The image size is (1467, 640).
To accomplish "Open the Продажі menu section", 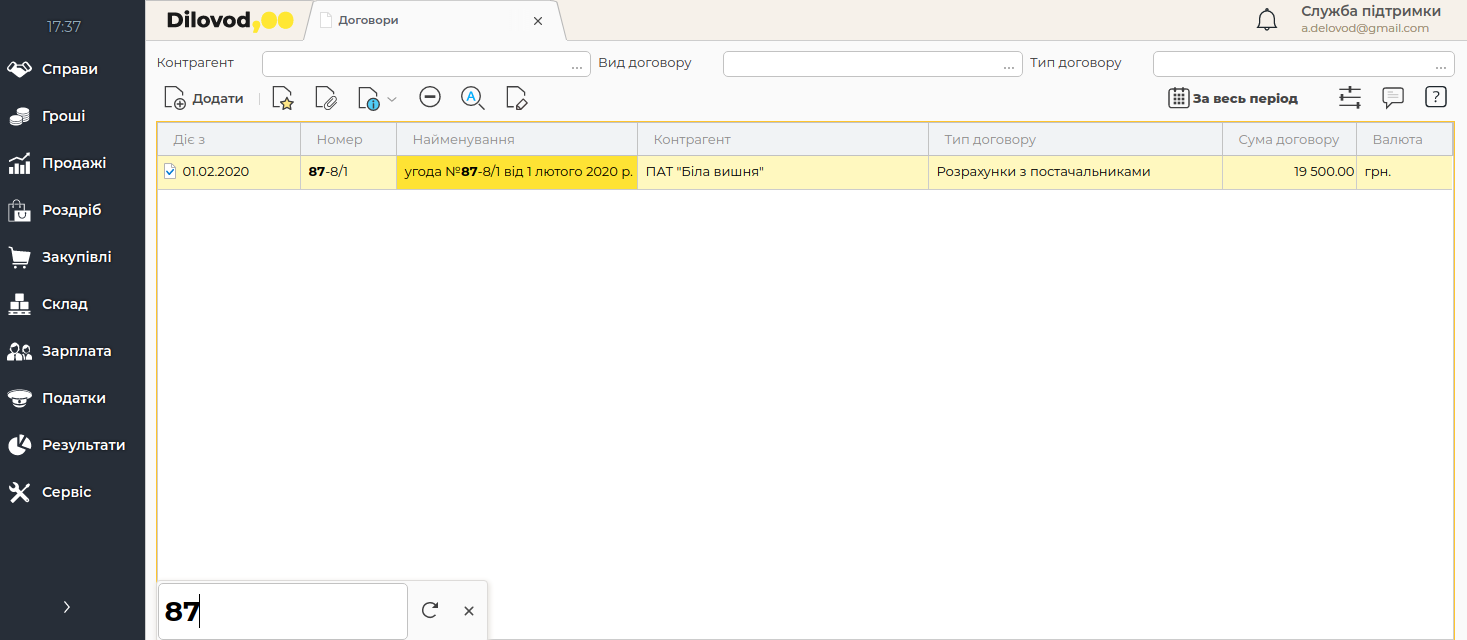I will click(x=72, y=163).
